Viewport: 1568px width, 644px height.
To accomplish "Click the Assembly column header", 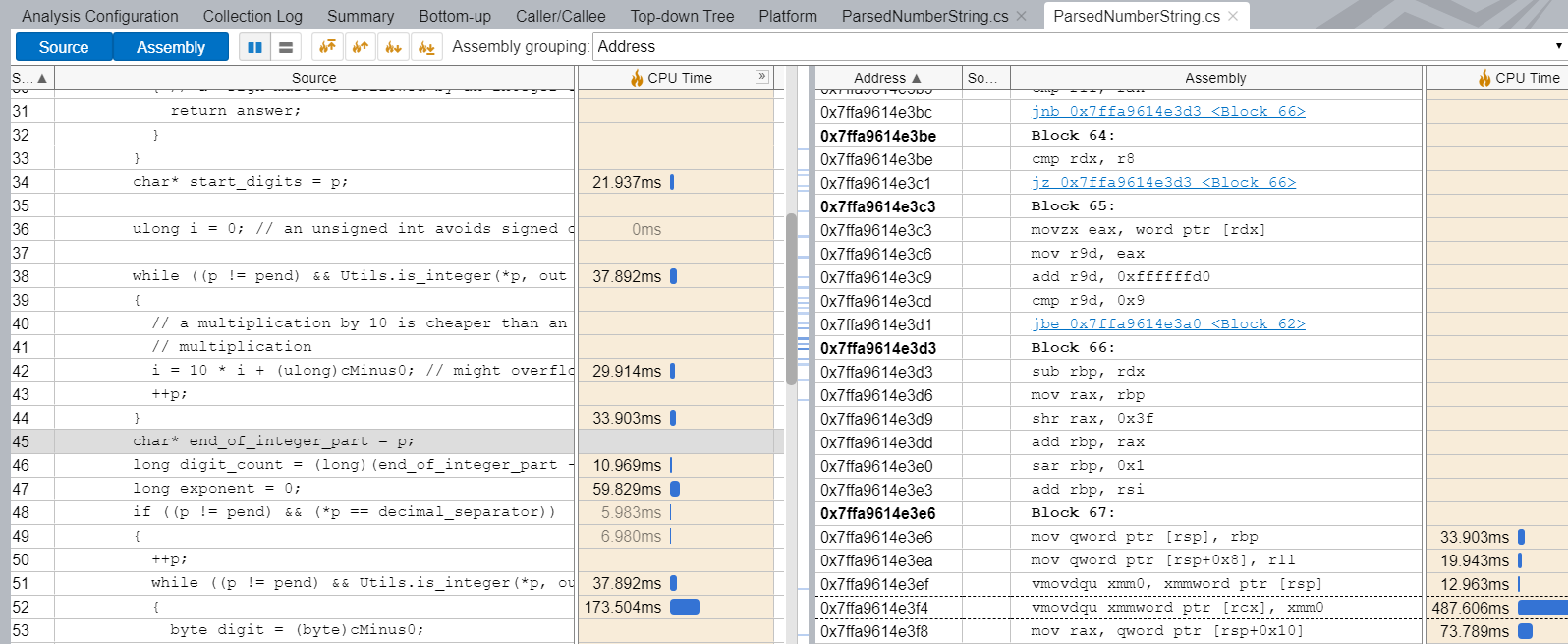I will click(x=1215, y=78).
